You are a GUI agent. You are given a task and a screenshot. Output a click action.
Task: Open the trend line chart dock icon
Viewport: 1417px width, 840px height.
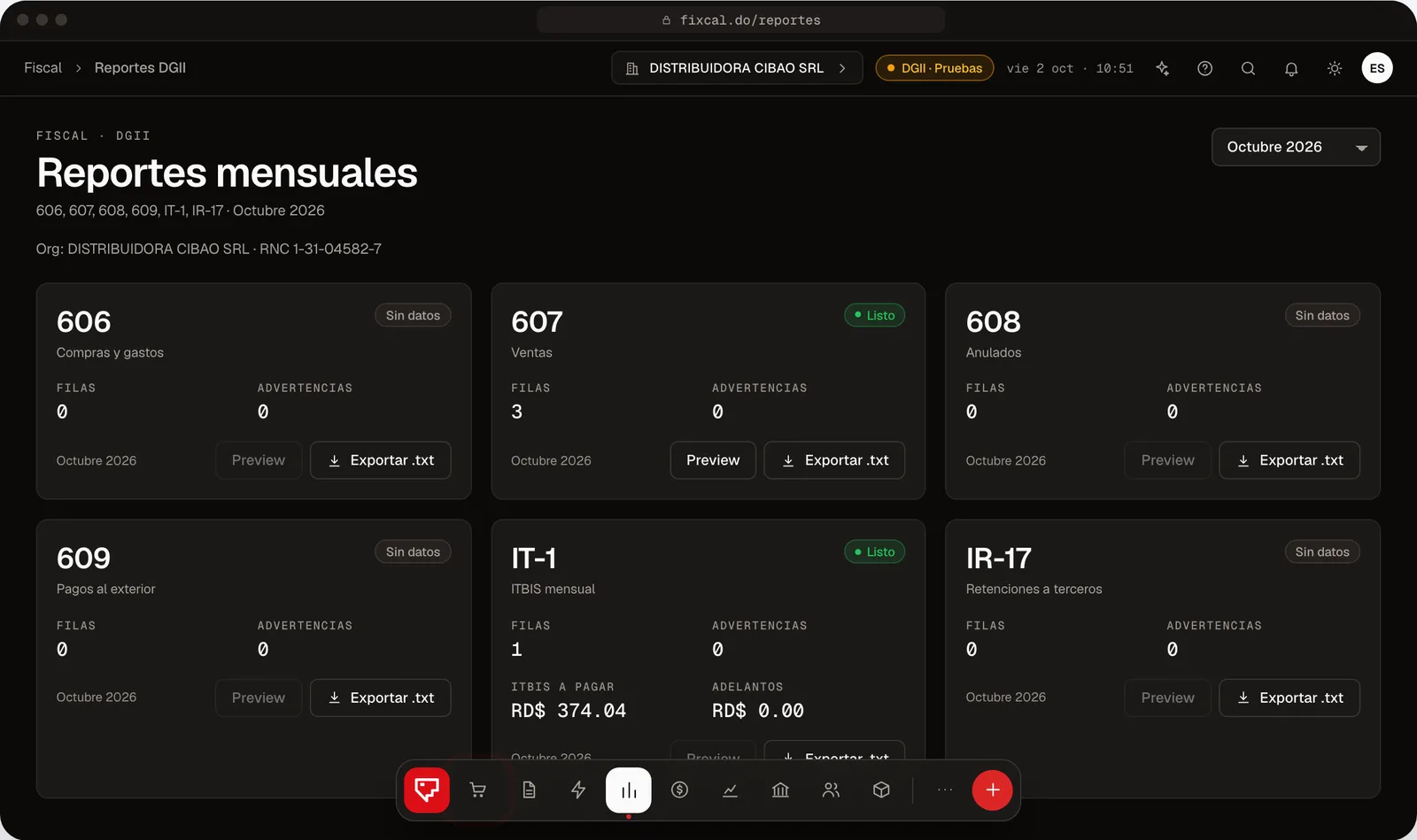[x=730, y=790]
